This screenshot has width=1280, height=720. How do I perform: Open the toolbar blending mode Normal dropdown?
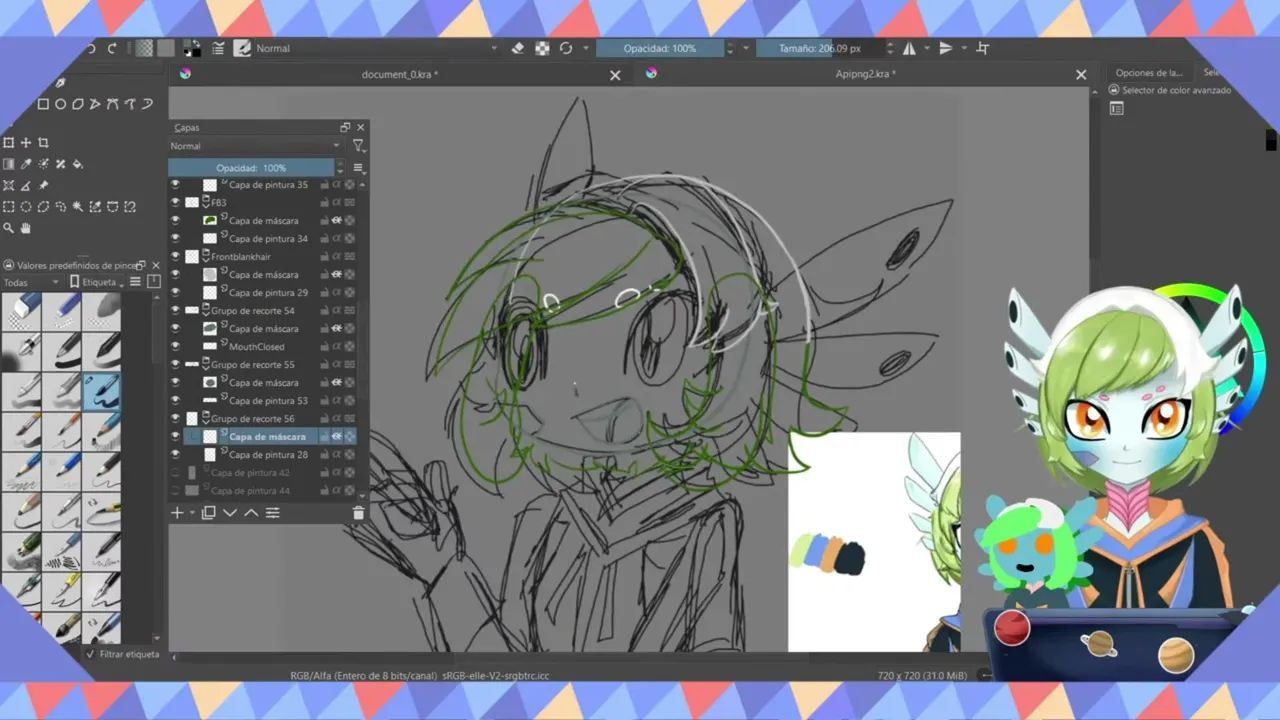(378, 48)
